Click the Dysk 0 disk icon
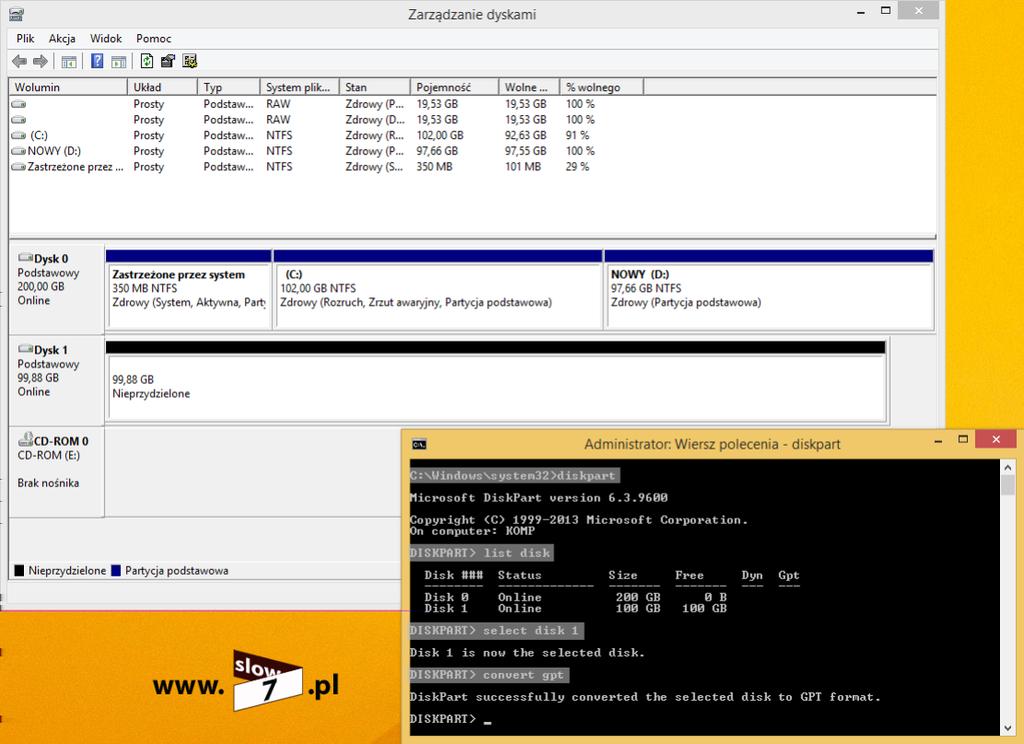The image size is (1024, 744). tap(25, 257)
